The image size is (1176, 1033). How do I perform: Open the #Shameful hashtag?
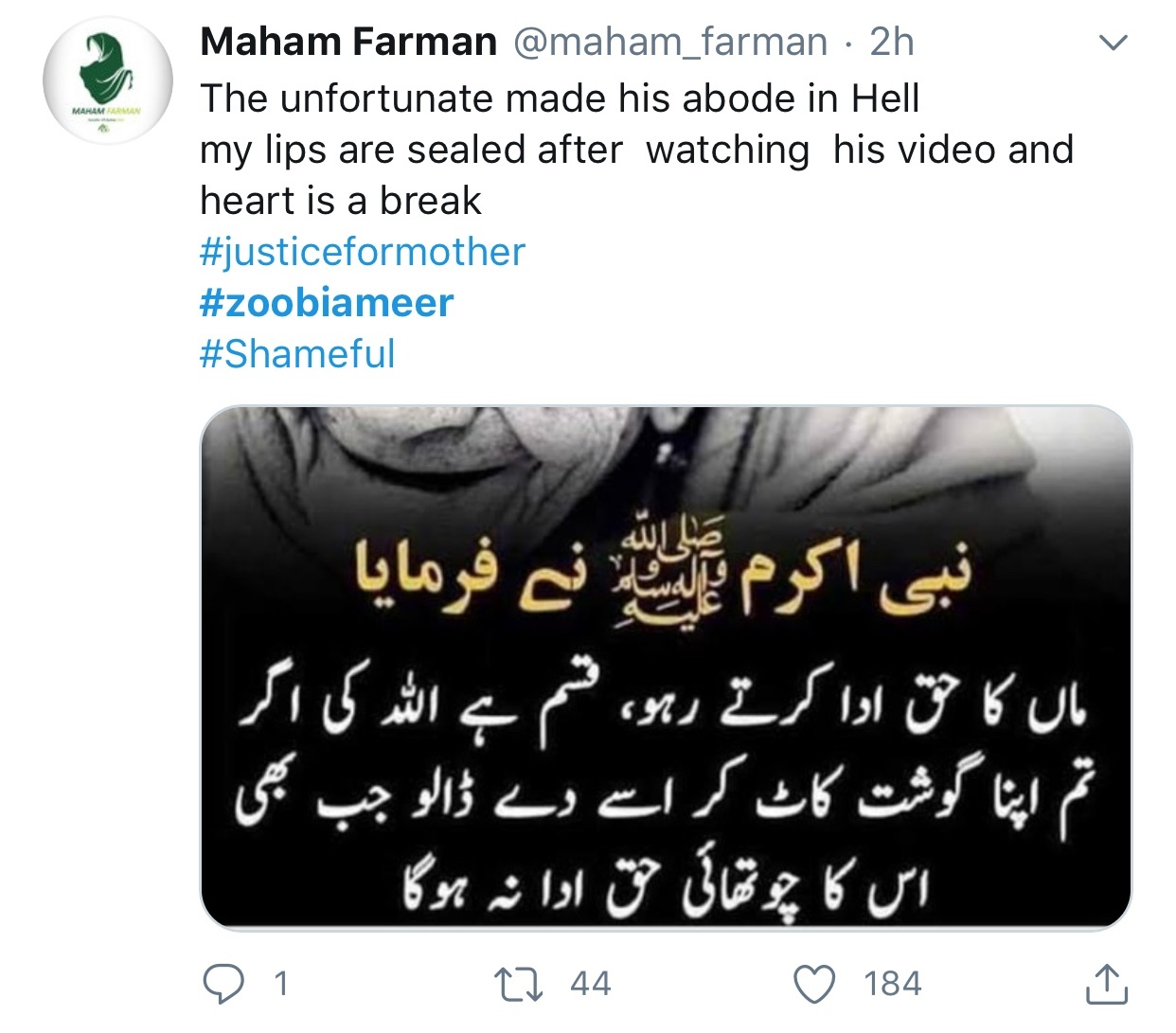pyautogui.click(x=297, y=354)
